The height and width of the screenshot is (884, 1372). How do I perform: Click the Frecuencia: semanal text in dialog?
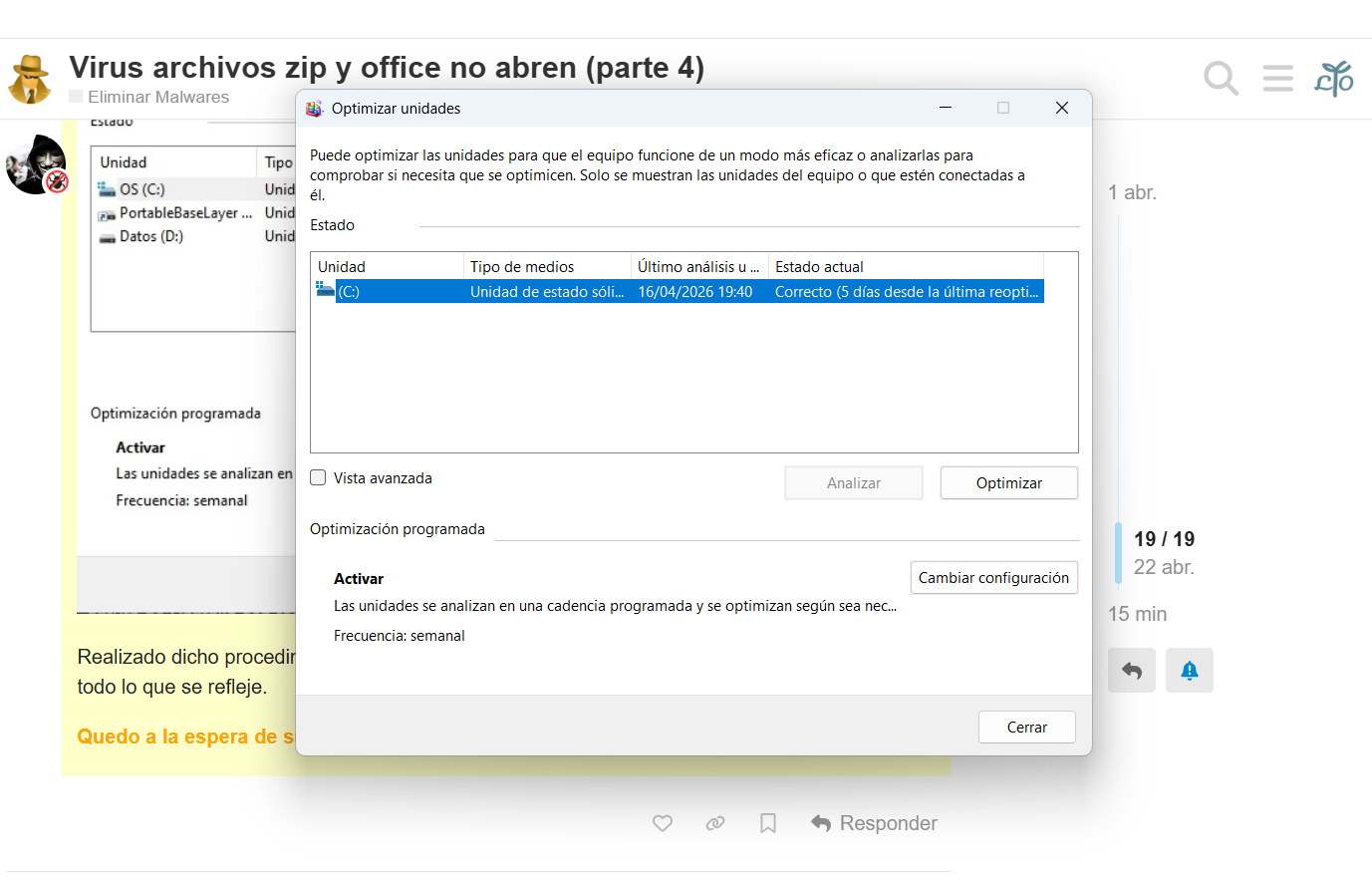pos(400,636)
